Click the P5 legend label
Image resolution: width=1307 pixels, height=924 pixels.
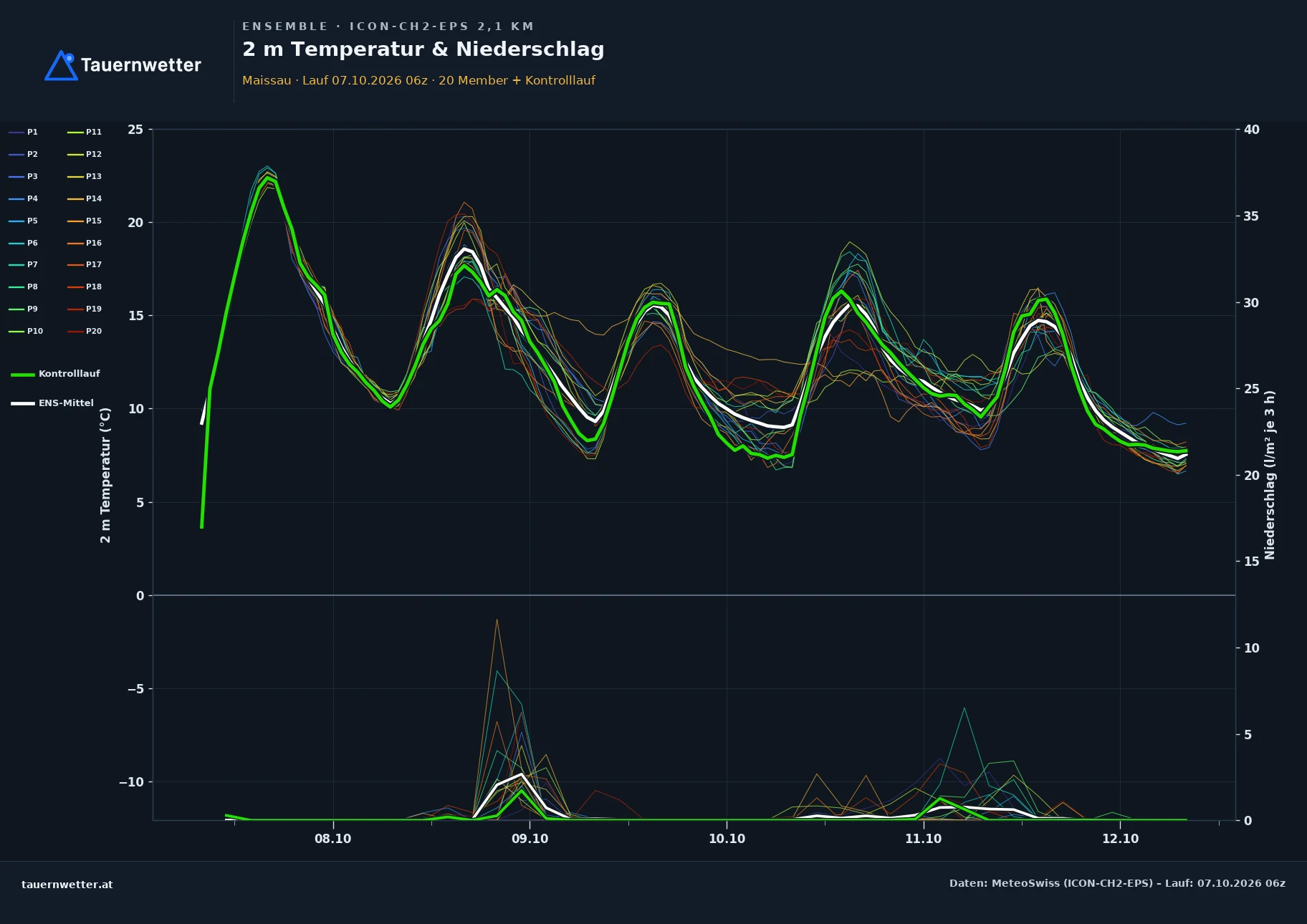[x=24, y=221]
